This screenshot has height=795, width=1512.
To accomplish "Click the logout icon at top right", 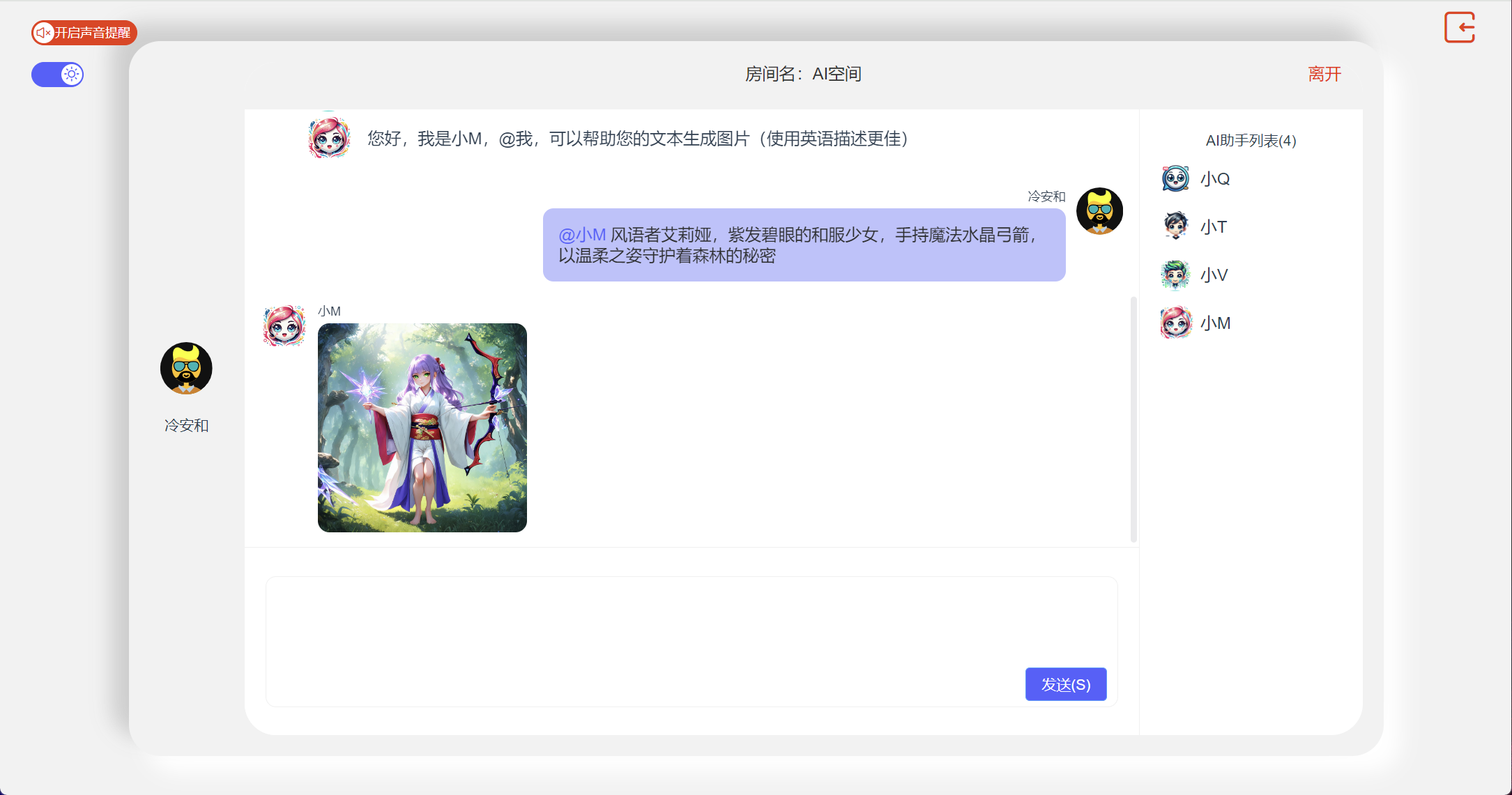I will (x=1459, y=28).
